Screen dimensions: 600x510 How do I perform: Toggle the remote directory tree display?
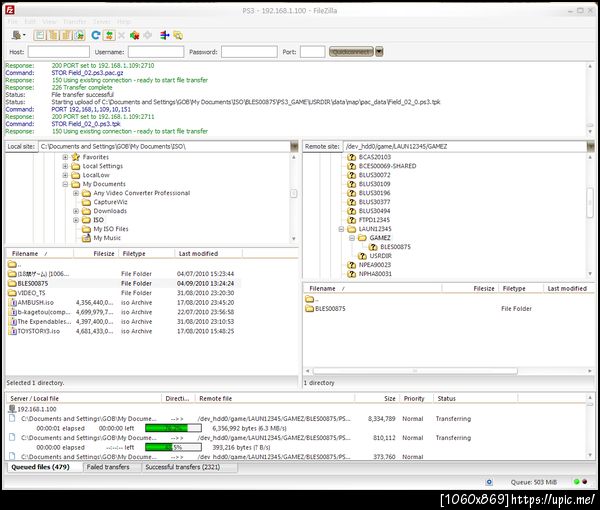(66, 35)
